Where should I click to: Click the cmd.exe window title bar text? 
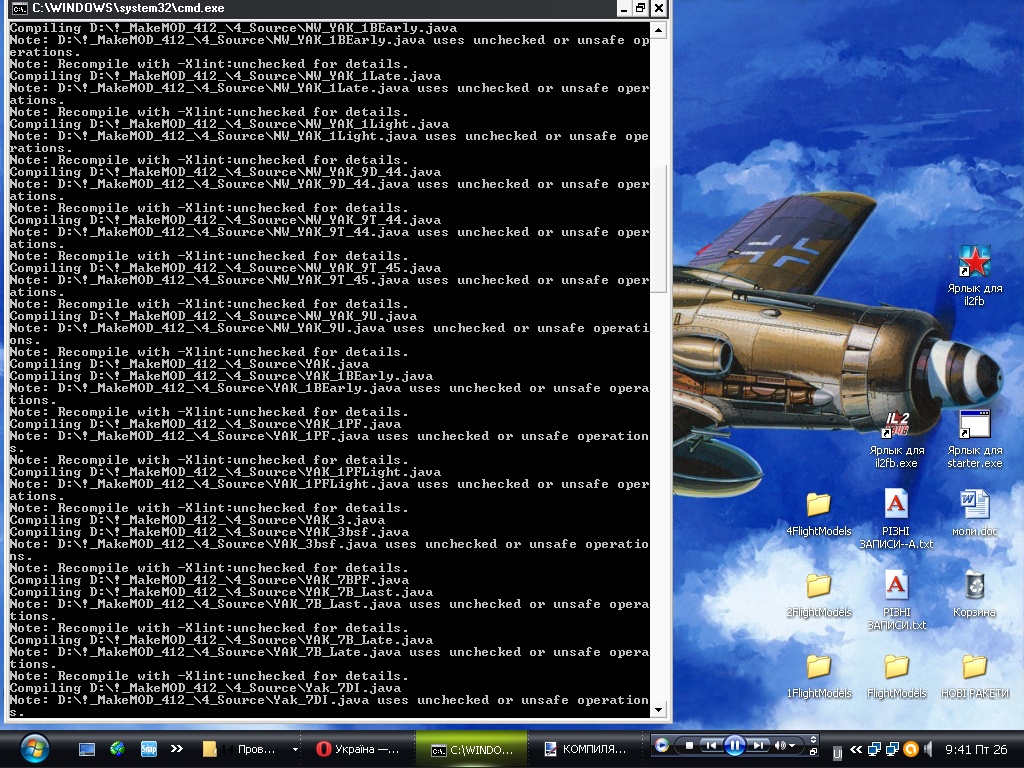tap(128, 8)
